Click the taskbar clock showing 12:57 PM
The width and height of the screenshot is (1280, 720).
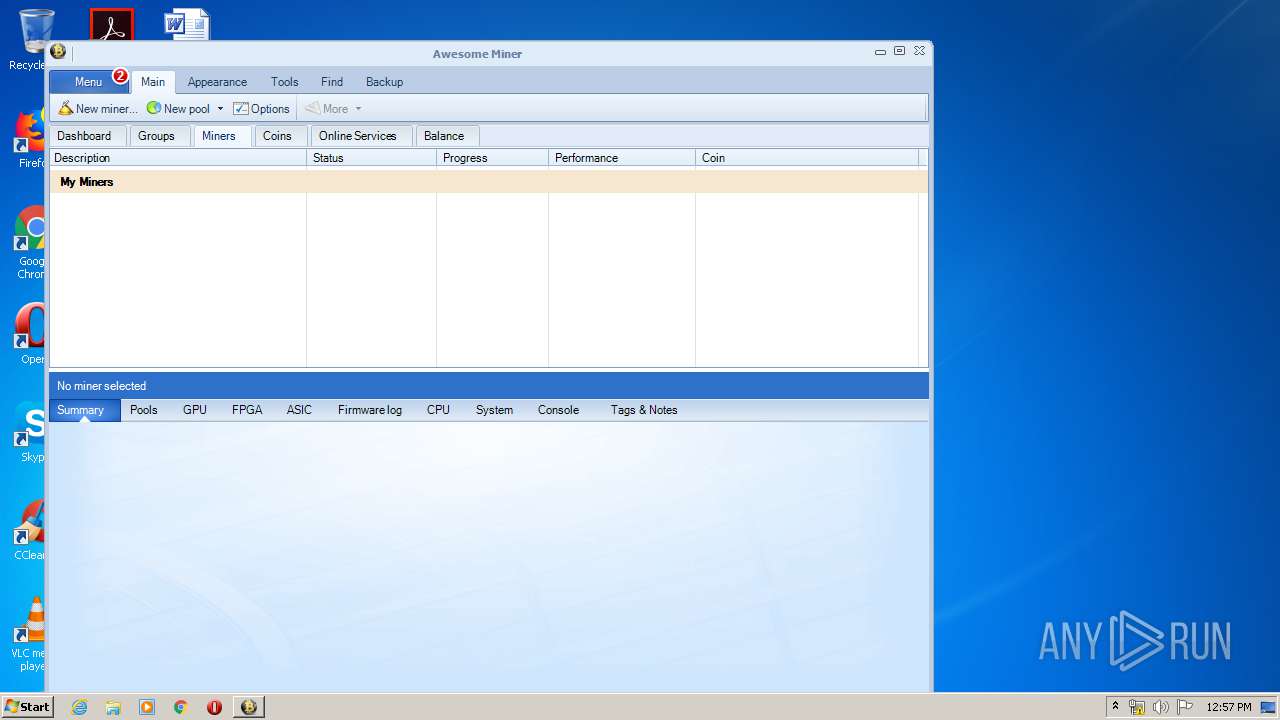(1229, 707)
